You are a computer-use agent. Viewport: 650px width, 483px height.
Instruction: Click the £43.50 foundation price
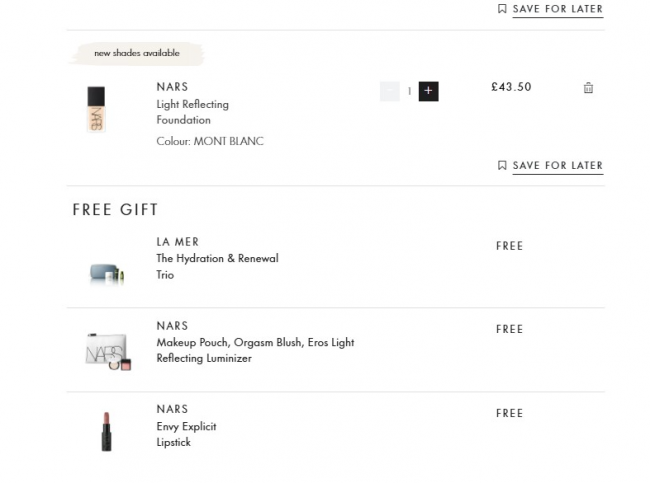click(x=511, y=87)
